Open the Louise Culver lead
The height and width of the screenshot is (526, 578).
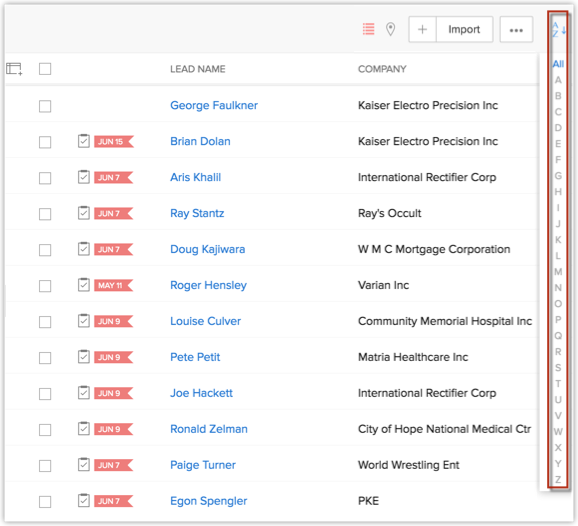[x=205, y=321]
